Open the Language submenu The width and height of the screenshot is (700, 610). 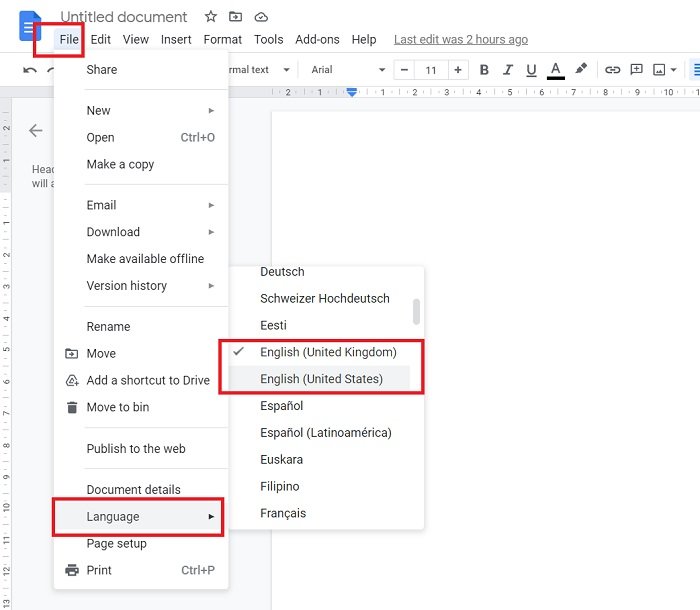click(x=141, y=517)
